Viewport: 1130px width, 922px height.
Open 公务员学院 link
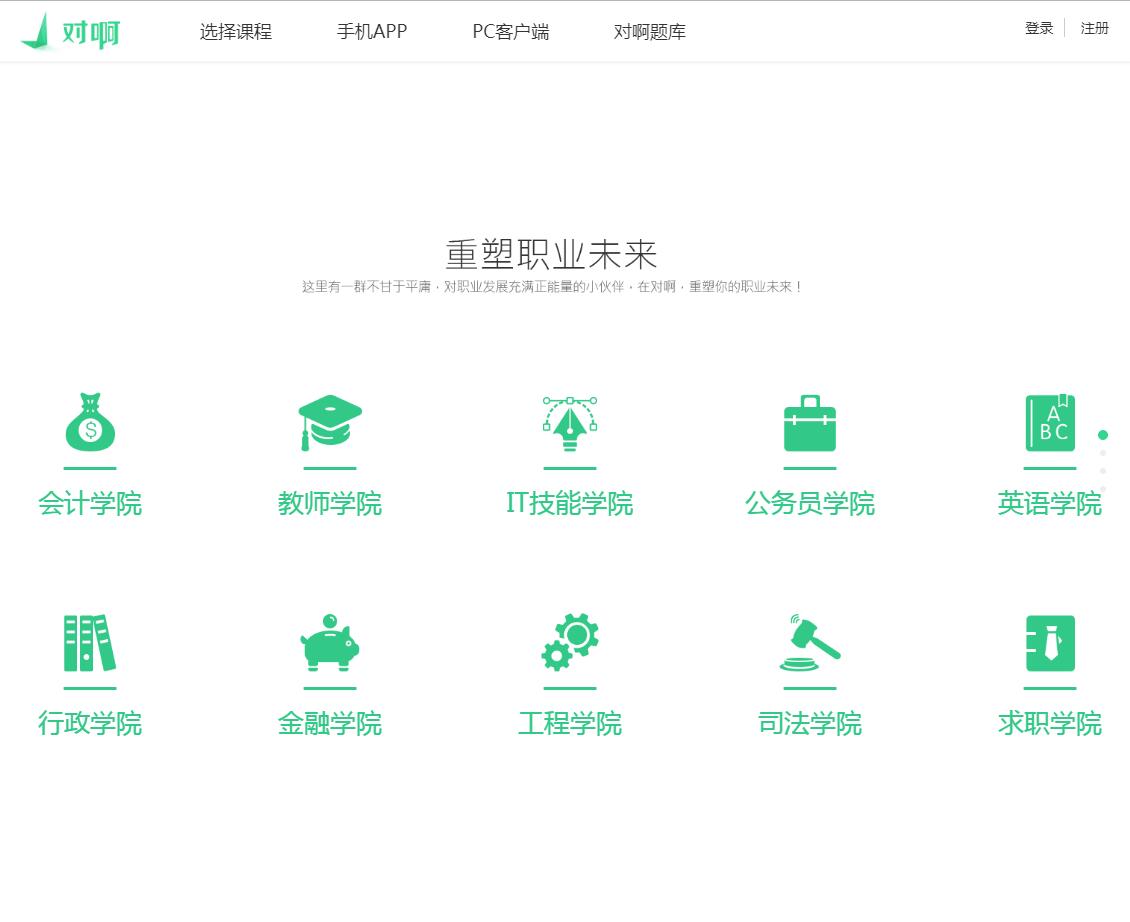click(x=810, y=503)
